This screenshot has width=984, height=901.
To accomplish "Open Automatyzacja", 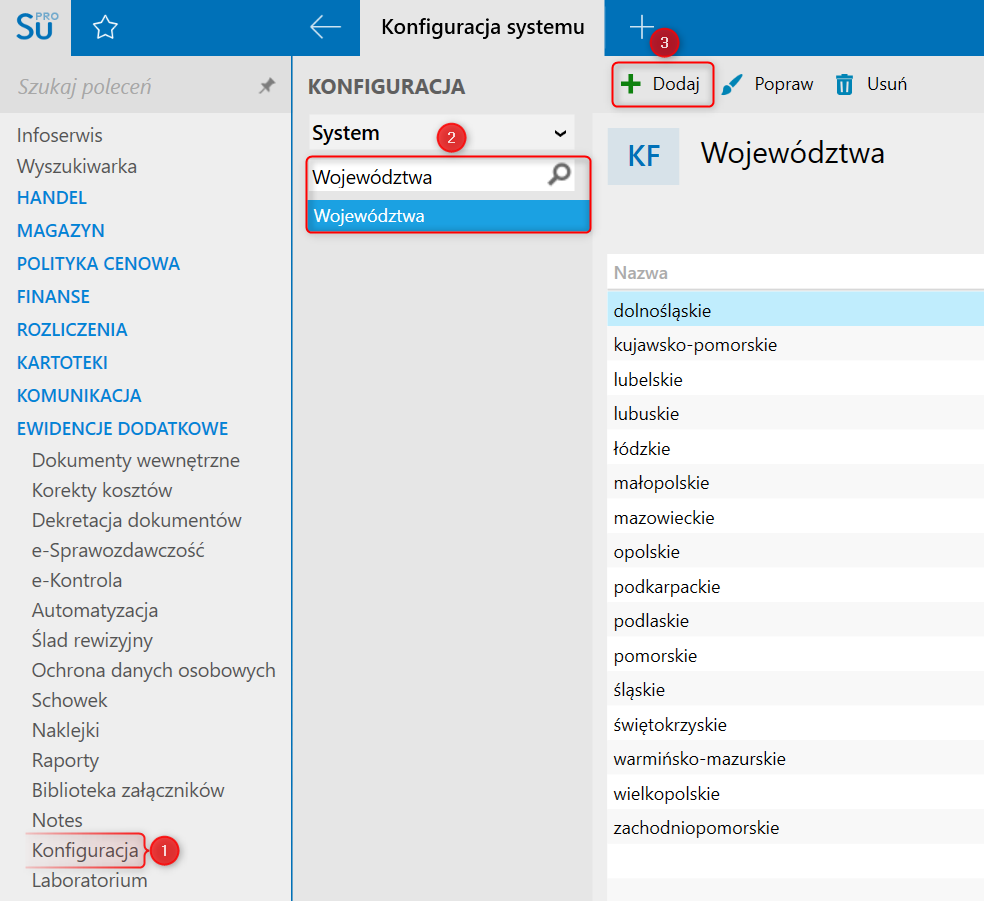I will (x=95, y=610).
